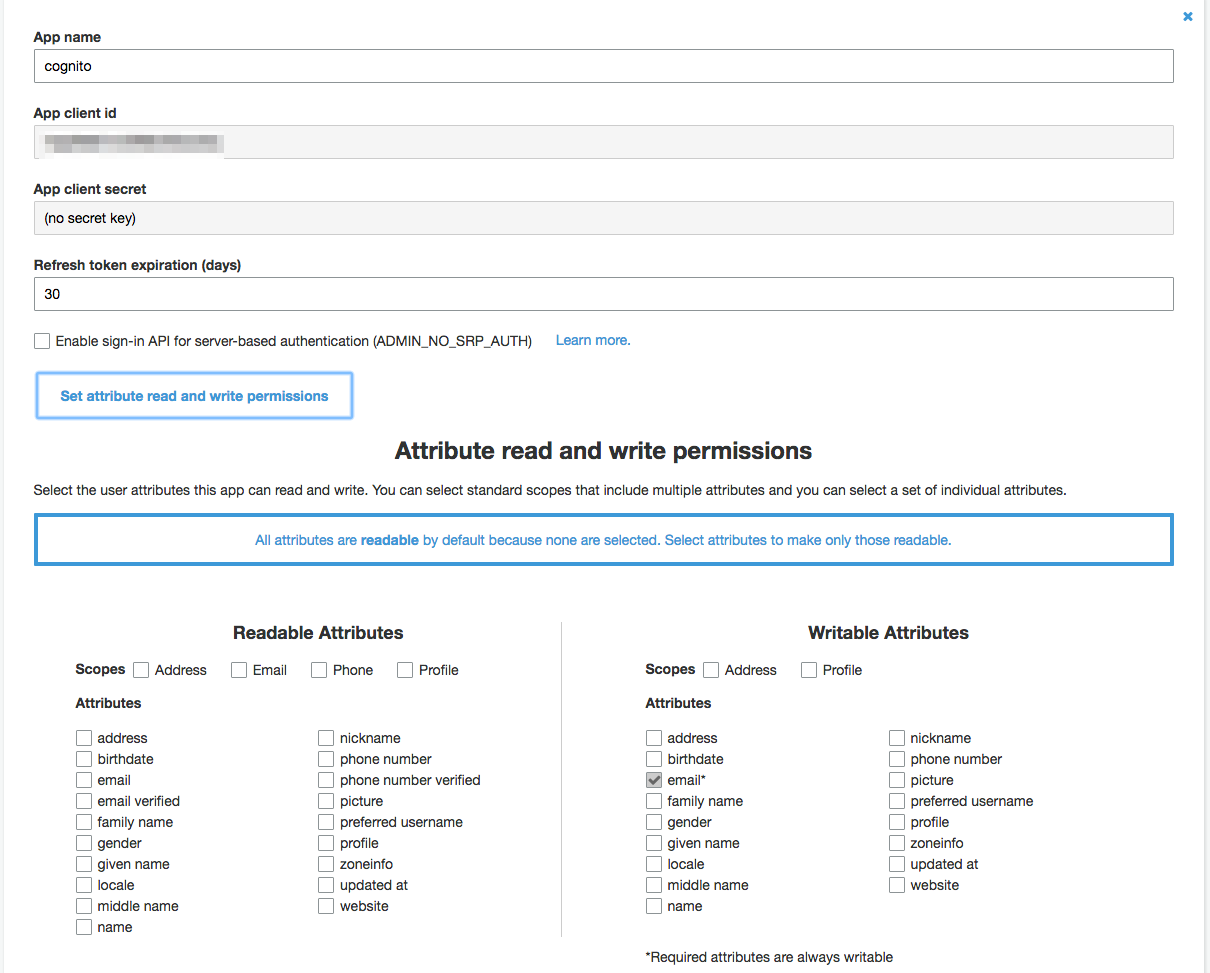Open the Learn more link
1210x973 pixels.
point(592,340)
